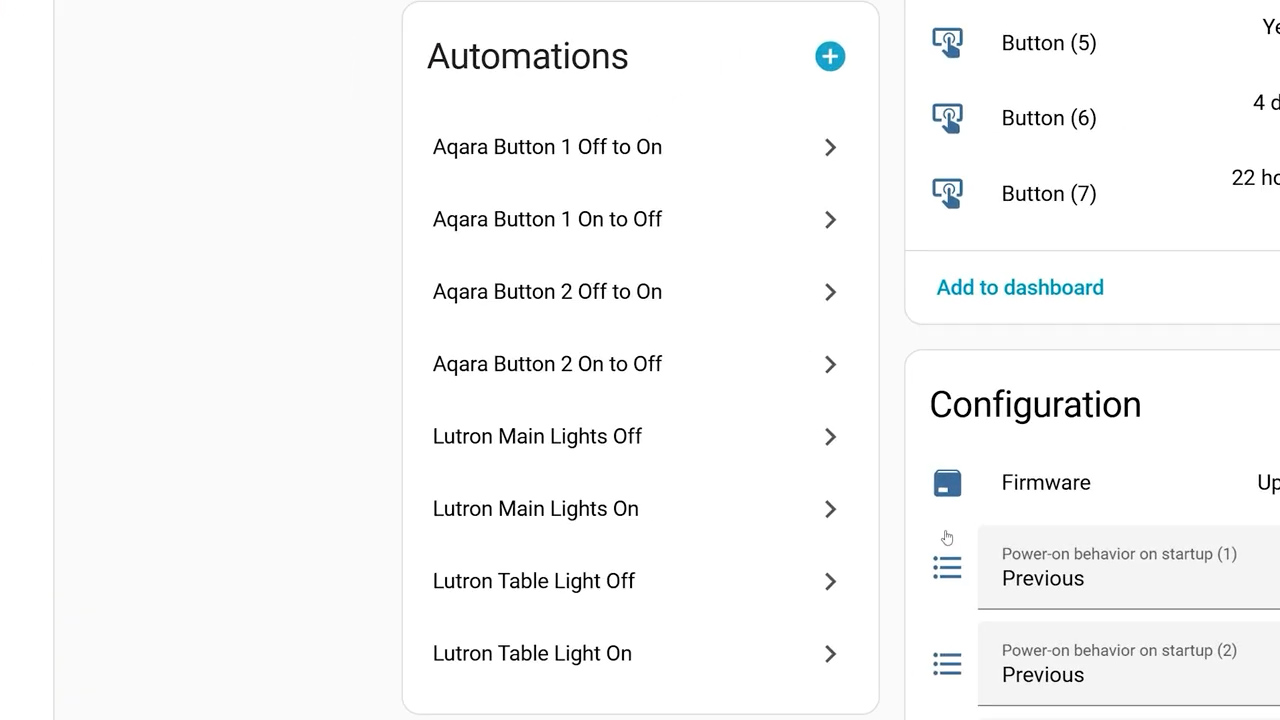The height and width of the screenshot is (720, 1280).
Task: Open Lutron Table Light Off automation
Action: pos(533,581)
